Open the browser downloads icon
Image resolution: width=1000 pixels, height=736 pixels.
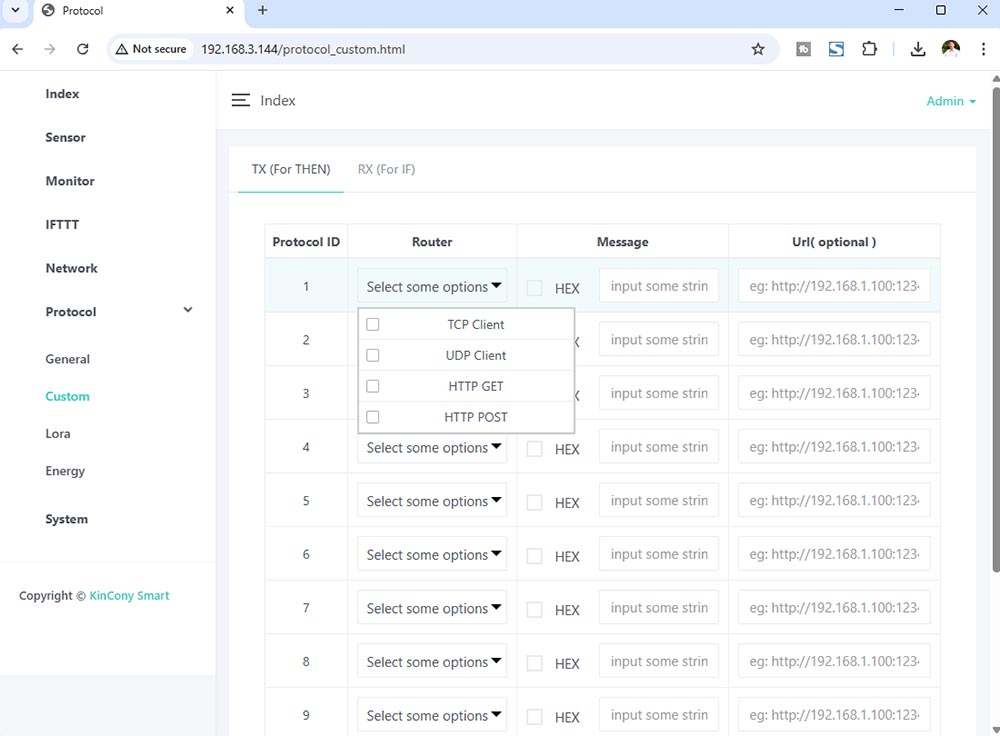918,49
